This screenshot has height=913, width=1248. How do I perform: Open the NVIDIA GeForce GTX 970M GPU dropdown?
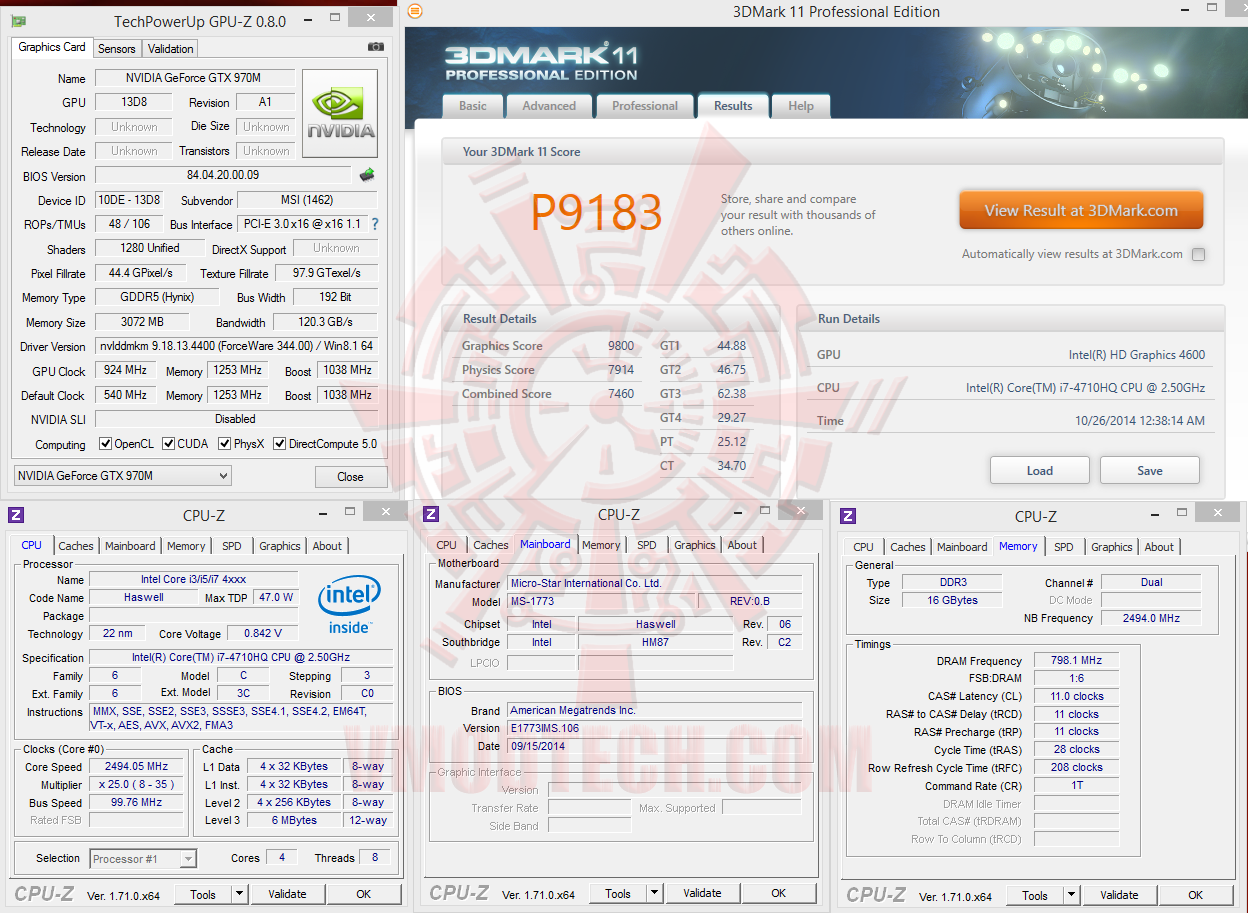pyautogui.click(x=122, y=476)
